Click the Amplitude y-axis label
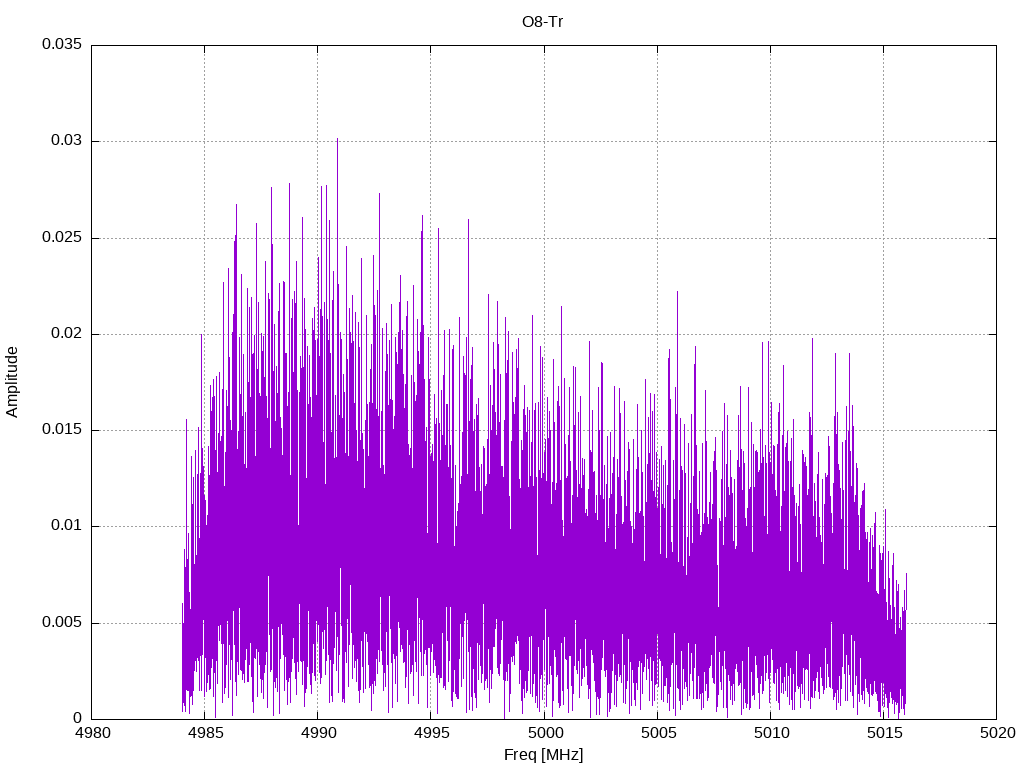This screenshot has width=1024, height=768. click(12, 382)
